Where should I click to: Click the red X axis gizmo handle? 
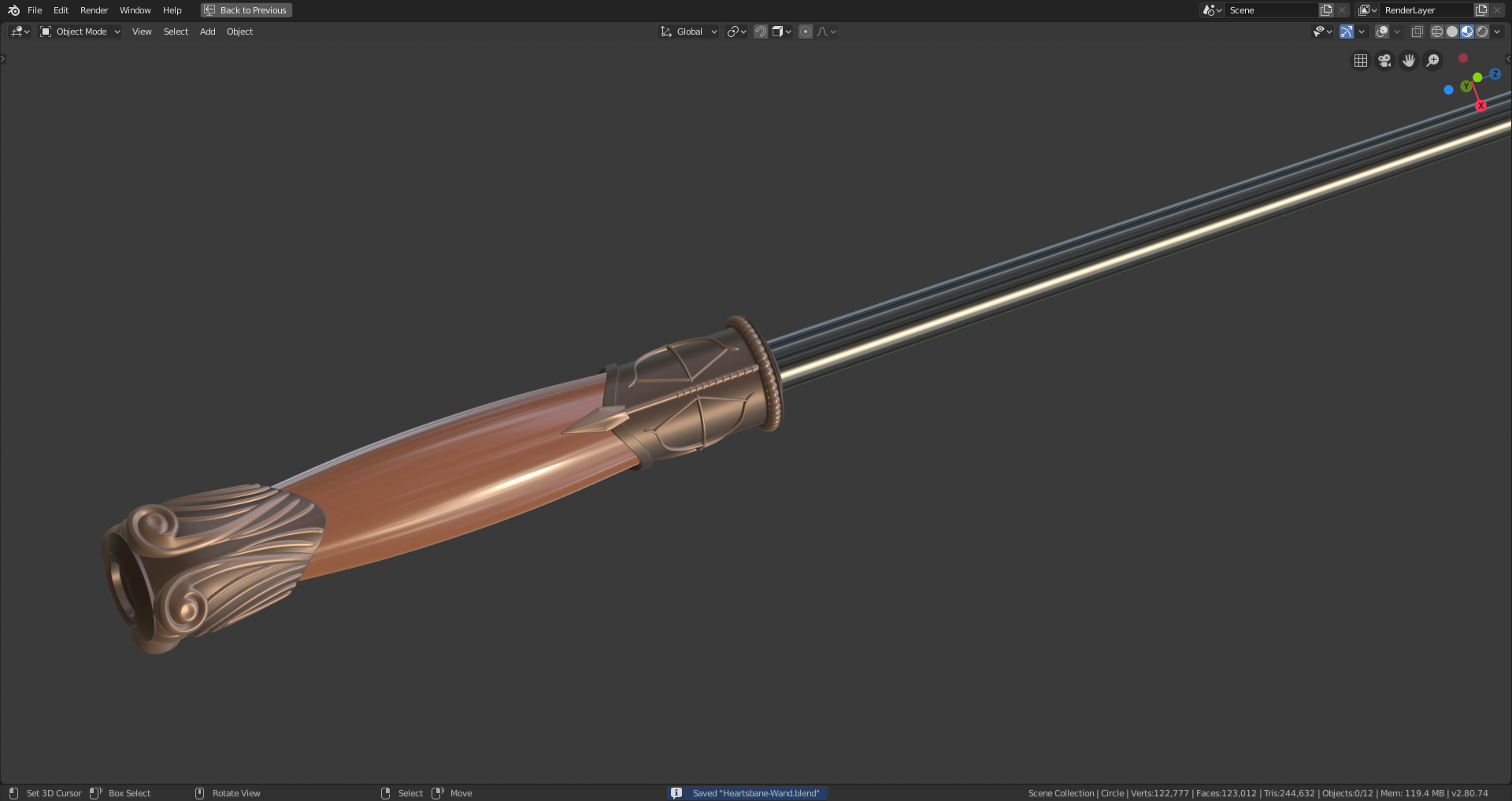tap(1480, 106)
